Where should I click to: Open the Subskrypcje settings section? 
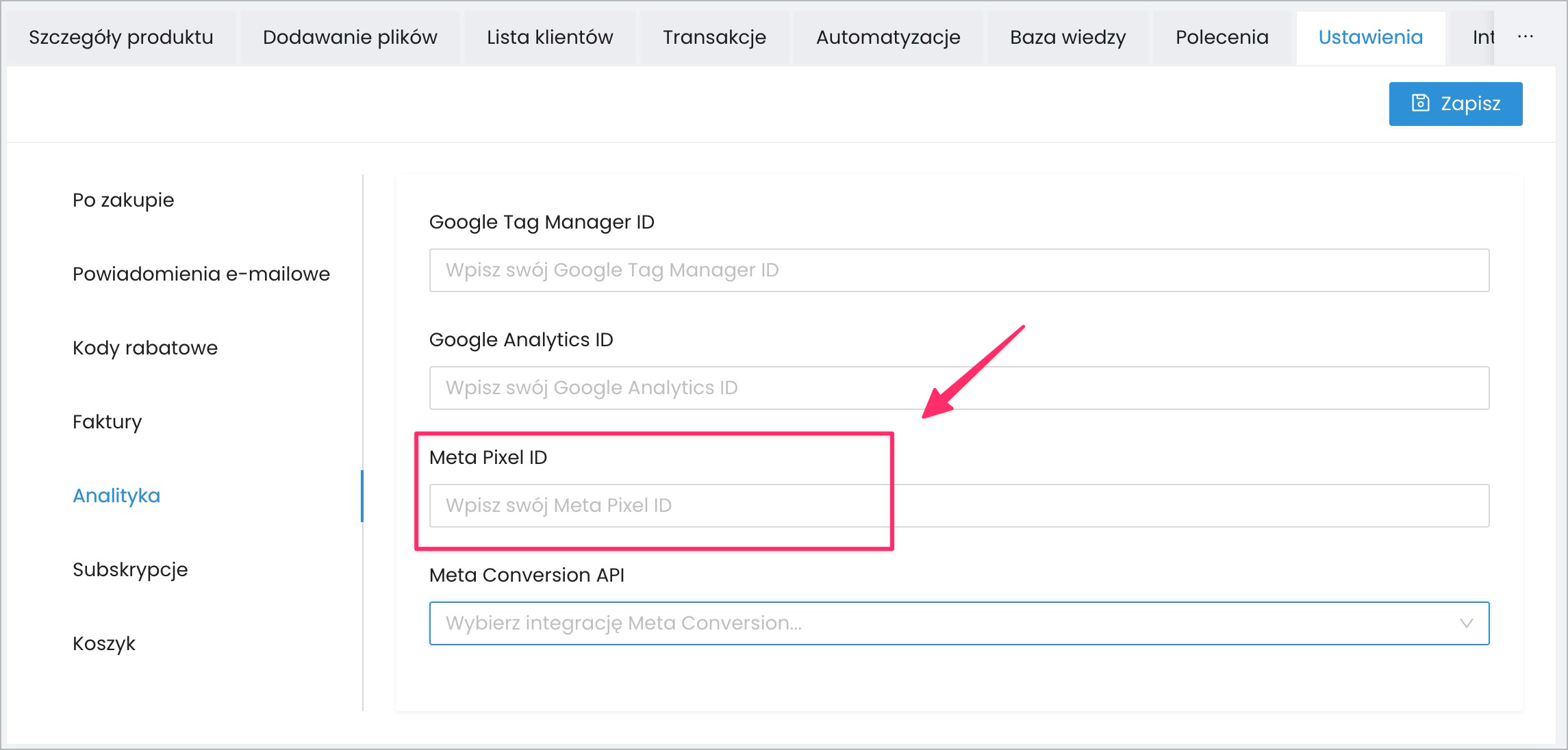[130, 569]
